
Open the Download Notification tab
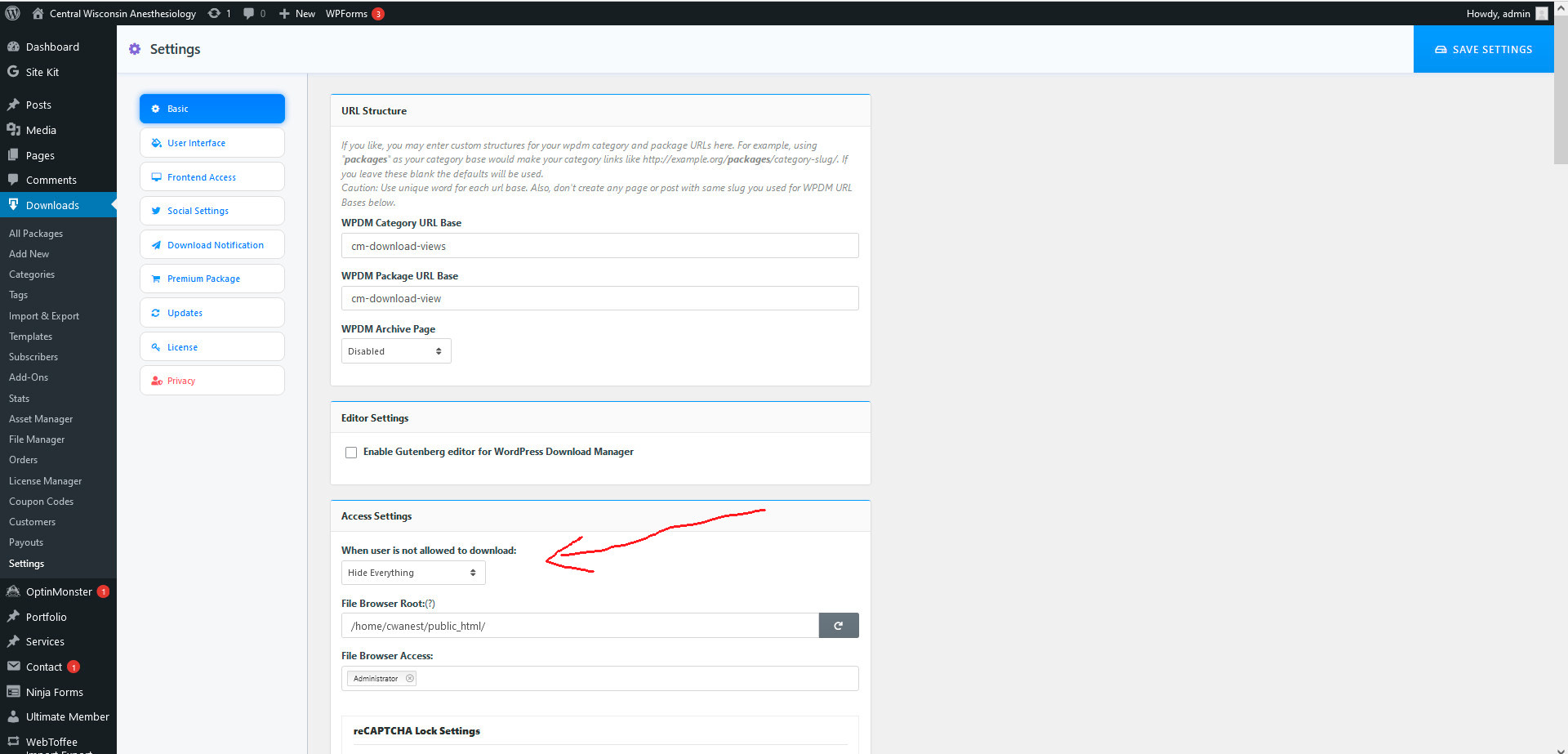(212, 245)
